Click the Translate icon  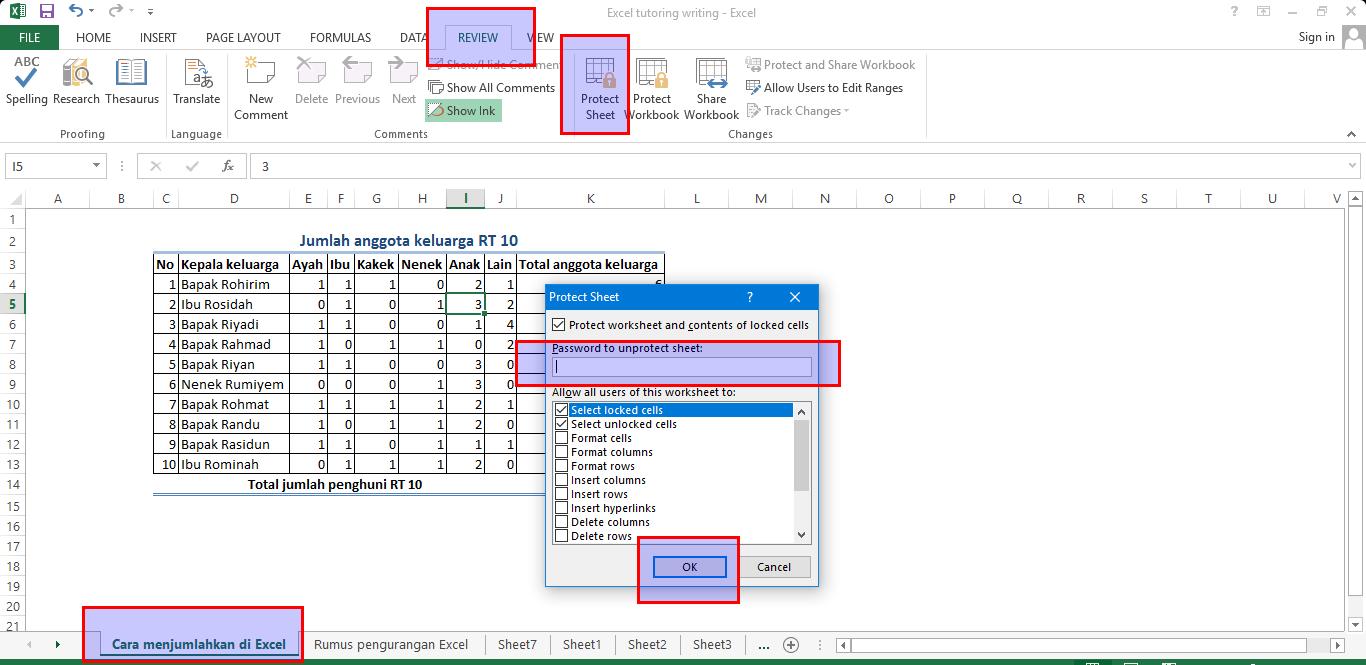coord(197,80)
